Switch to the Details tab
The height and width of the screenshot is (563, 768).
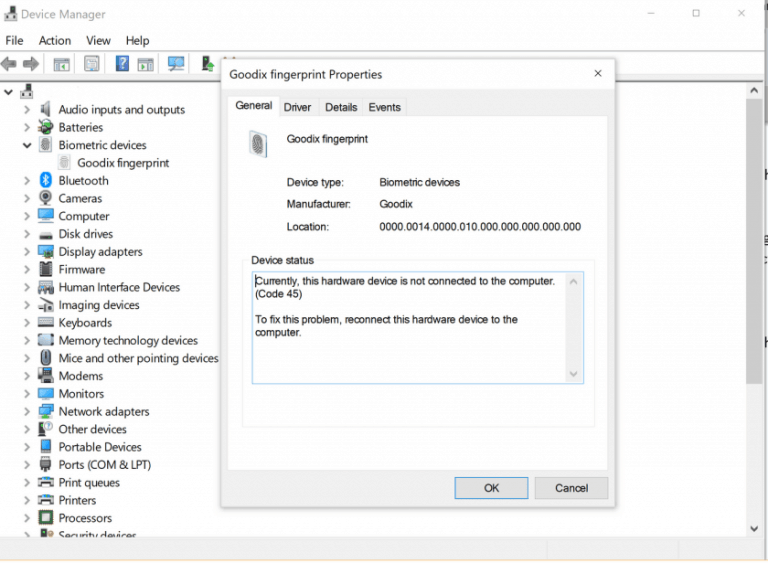[x=341, y=107]
